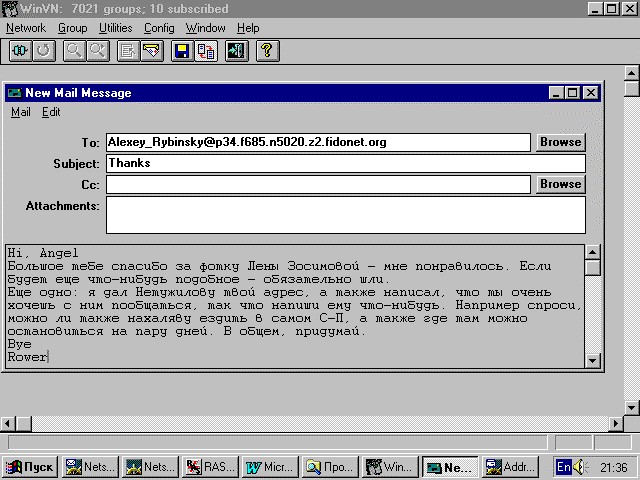640x480 pixels.
Task: Open the Network menu
Action: pos(26,28)
